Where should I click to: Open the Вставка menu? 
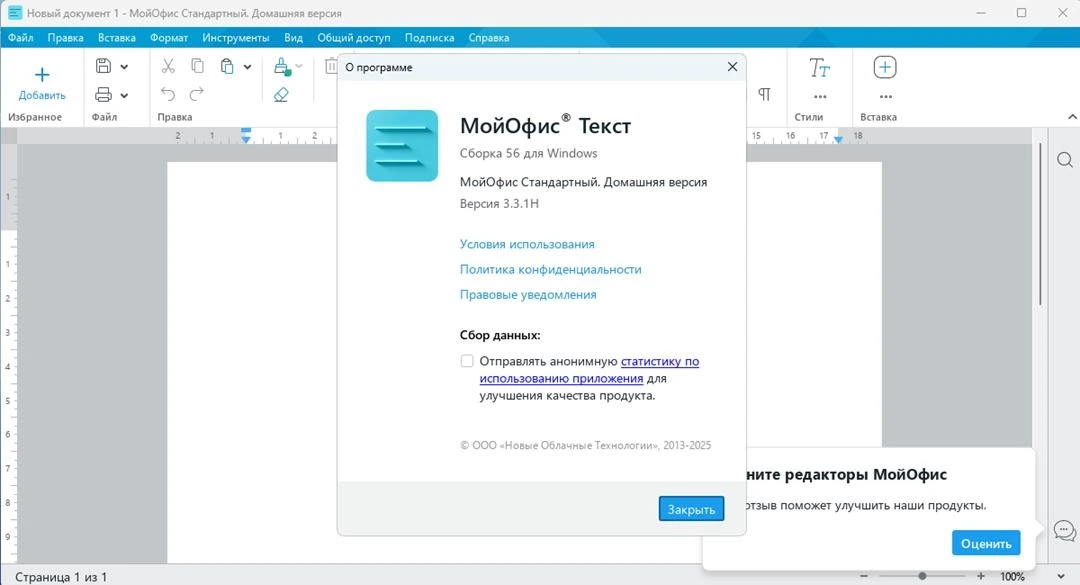(x=116, y=38)
